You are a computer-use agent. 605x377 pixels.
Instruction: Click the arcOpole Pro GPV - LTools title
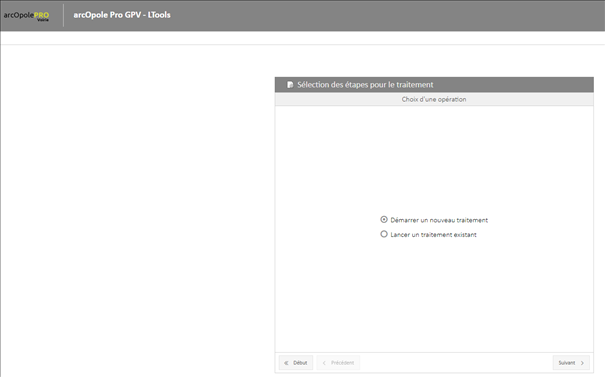(122, 15)
